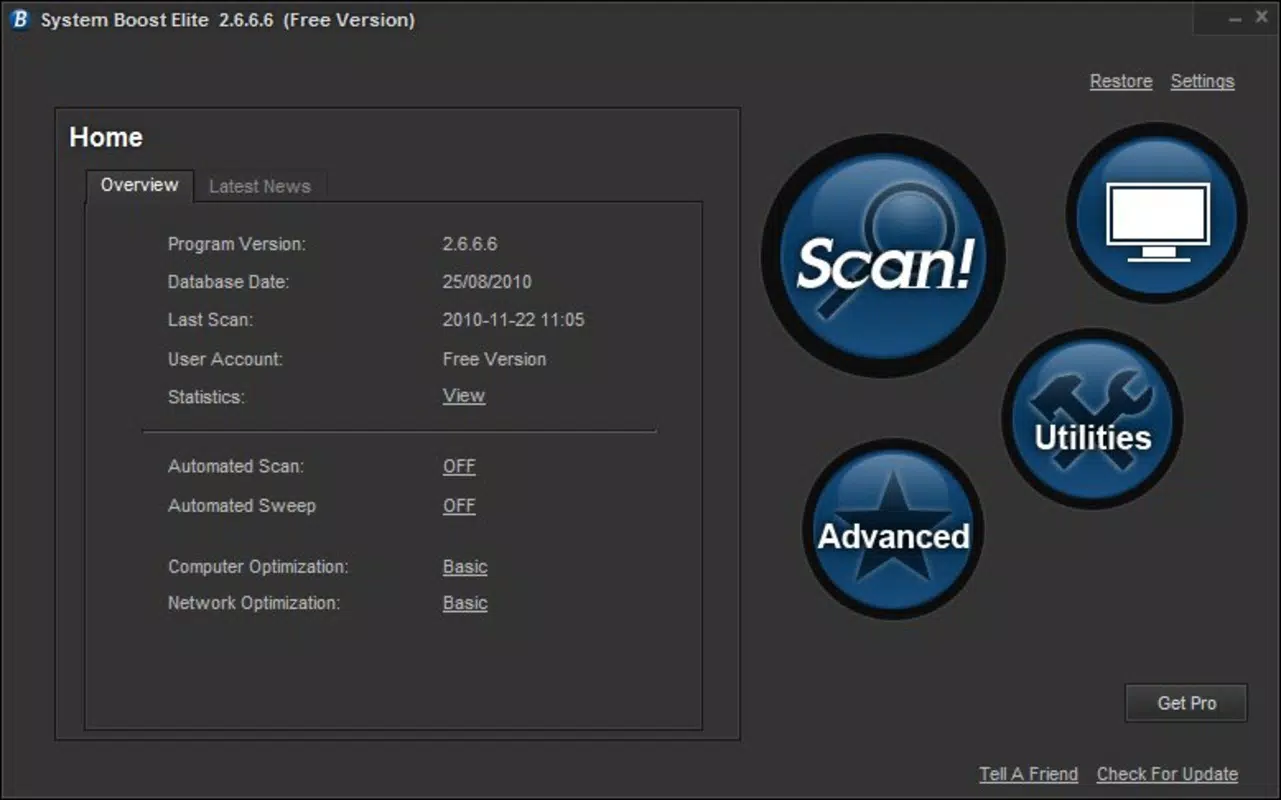Open the Advanced star button
The height and width of the screenshot is (800, 1281).
893,529
